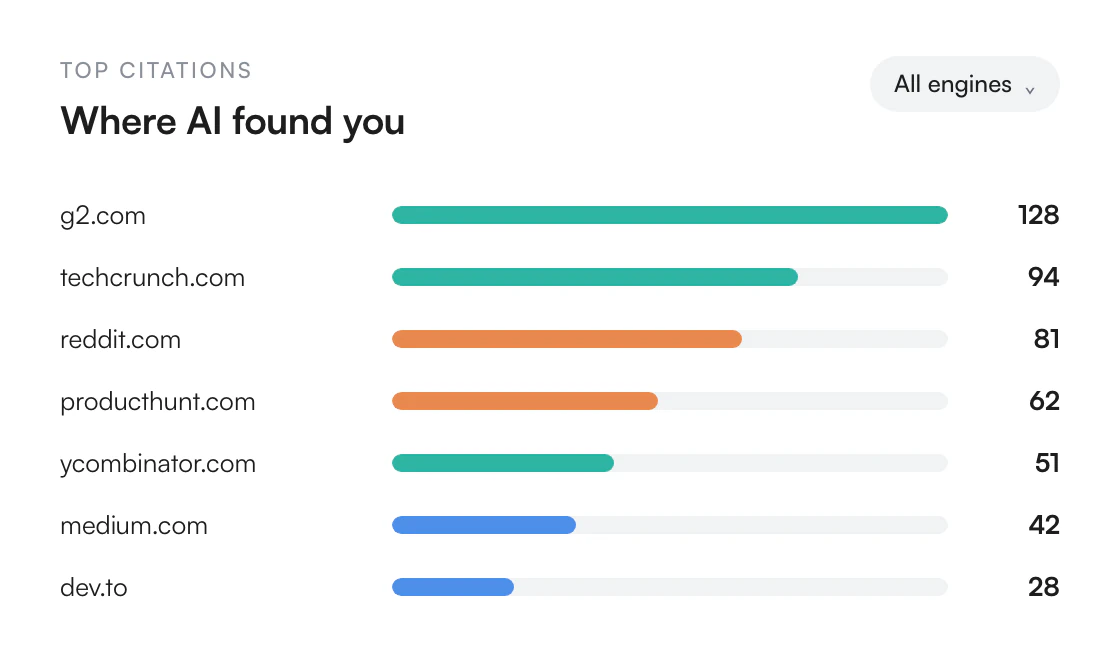Viewport: 1120px width, 664px height.
Task: Click the TOP CITATIONS label
Action: (x=156, y=70)
